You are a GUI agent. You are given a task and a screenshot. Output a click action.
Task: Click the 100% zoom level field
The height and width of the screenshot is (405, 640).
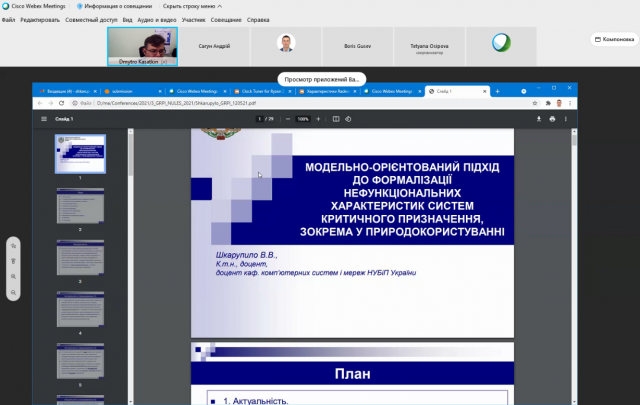point(303,119)
